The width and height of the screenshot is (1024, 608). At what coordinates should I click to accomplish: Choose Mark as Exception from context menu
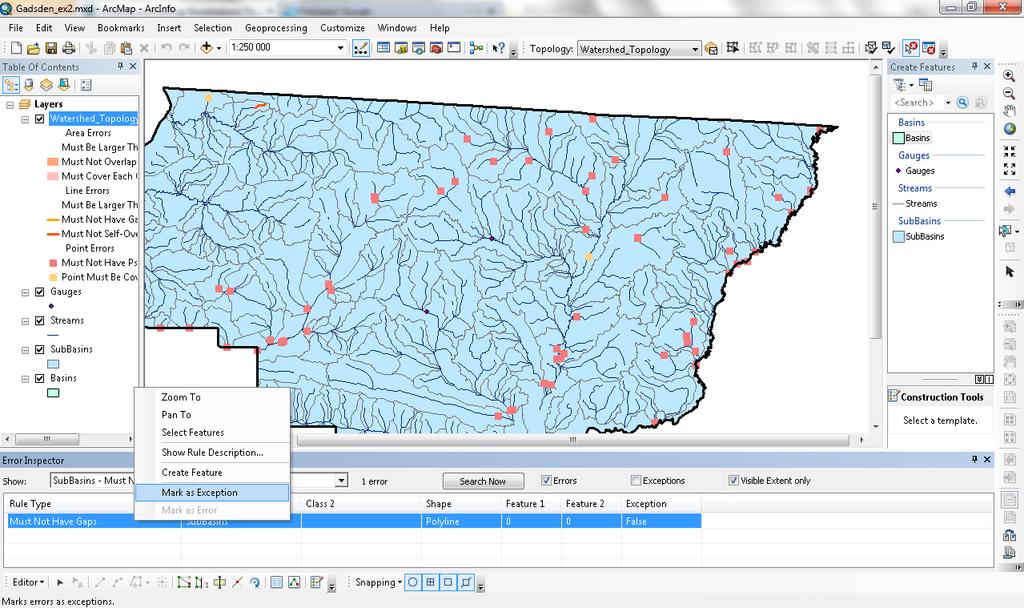point(212,492)
